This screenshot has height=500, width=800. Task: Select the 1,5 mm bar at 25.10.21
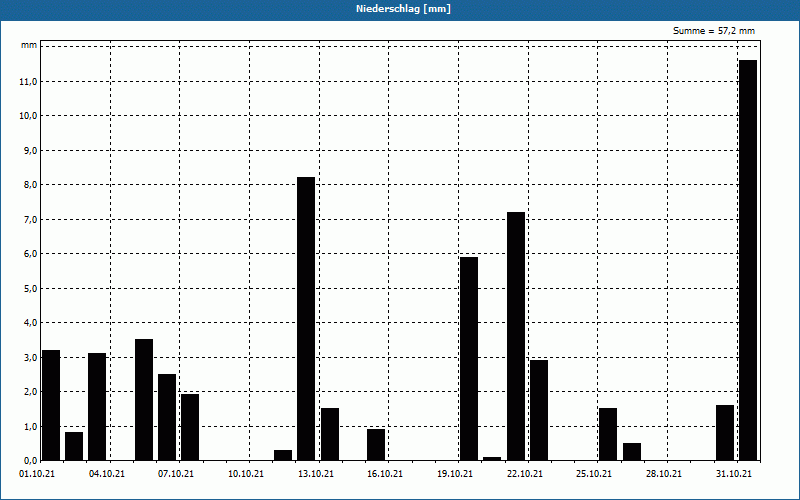[x=608, y=434]
